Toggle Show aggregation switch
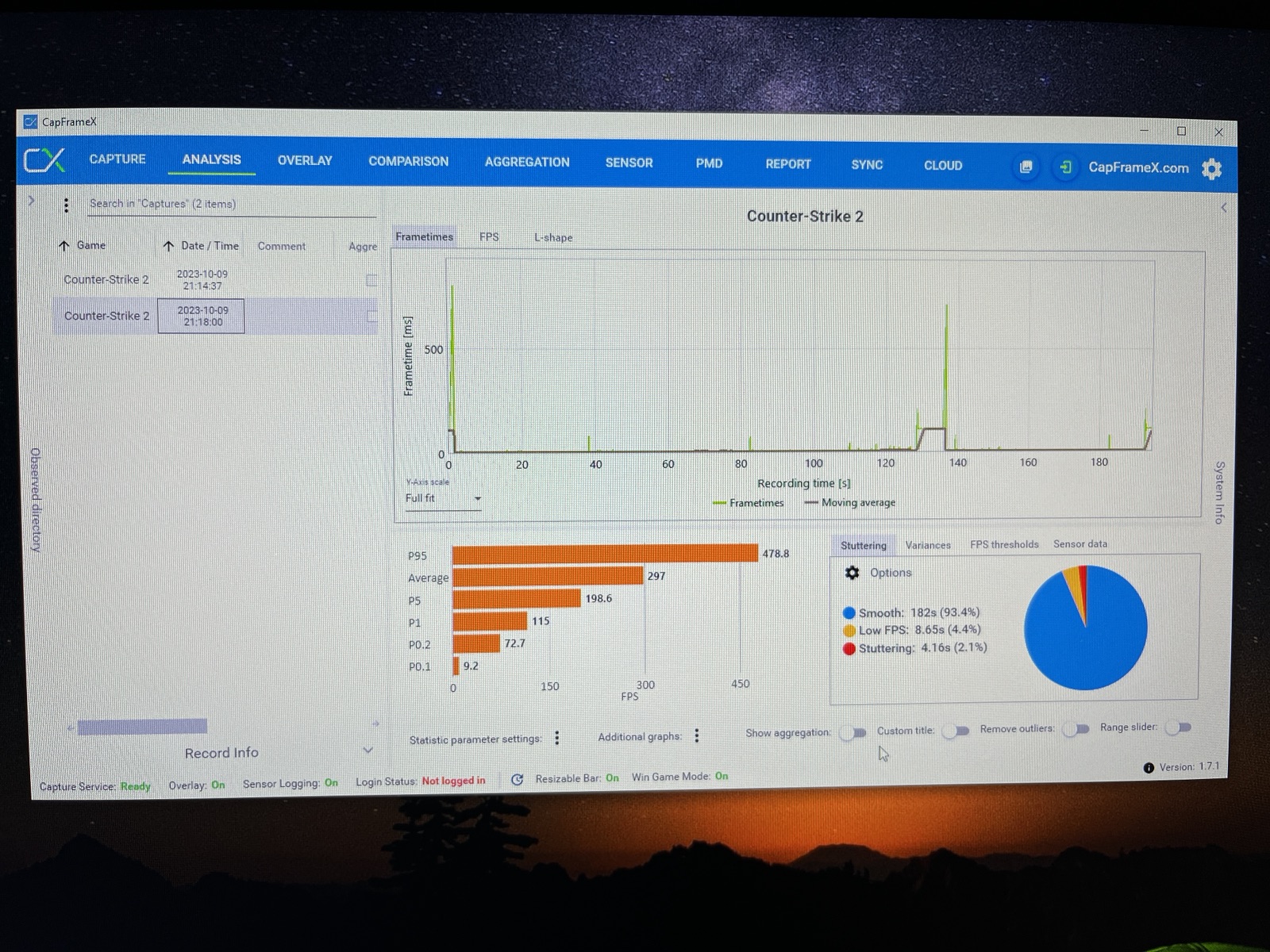The image size is (1270, 952). pos(853,732)
